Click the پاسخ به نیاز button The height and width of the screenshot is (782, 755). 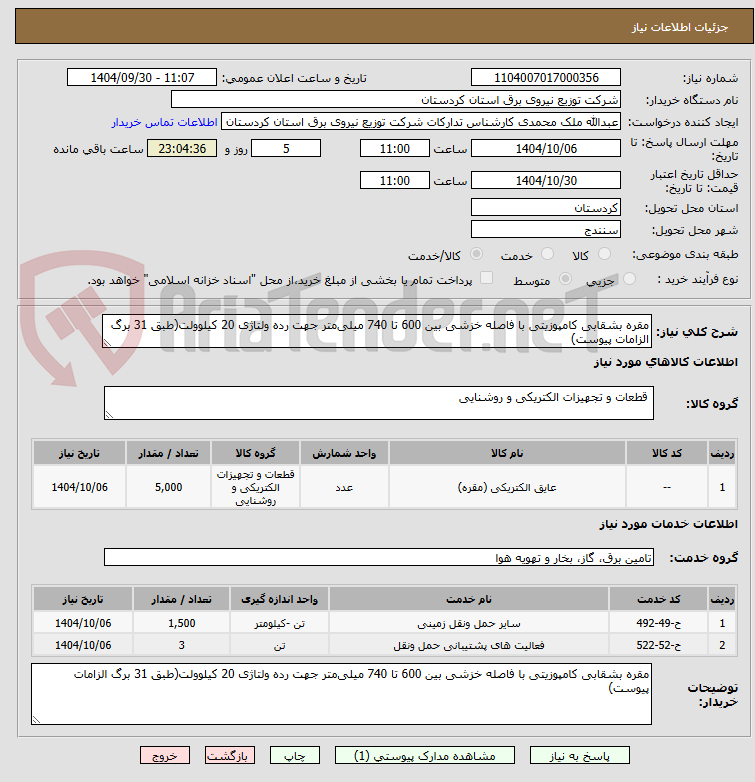[x=579, y=756]
